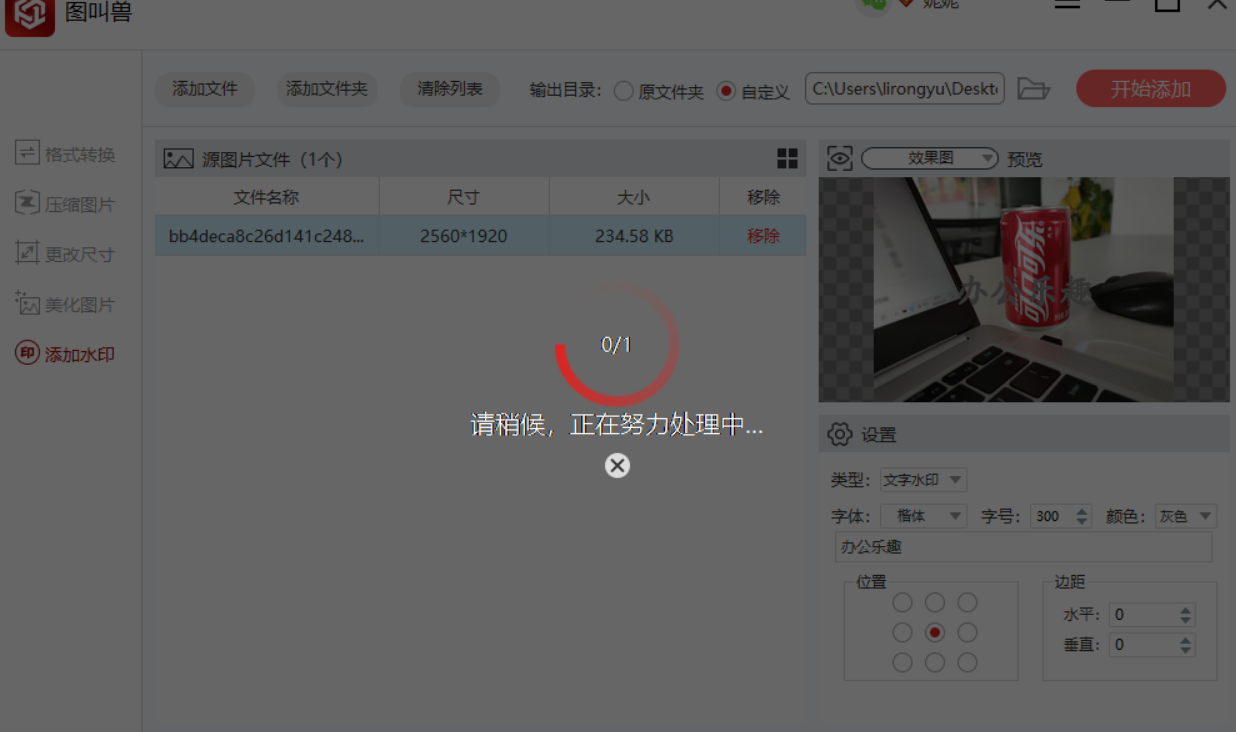Open the browse output folder icon
The width and height of the screenshot is (1236, 732).
click(1033, 89)
